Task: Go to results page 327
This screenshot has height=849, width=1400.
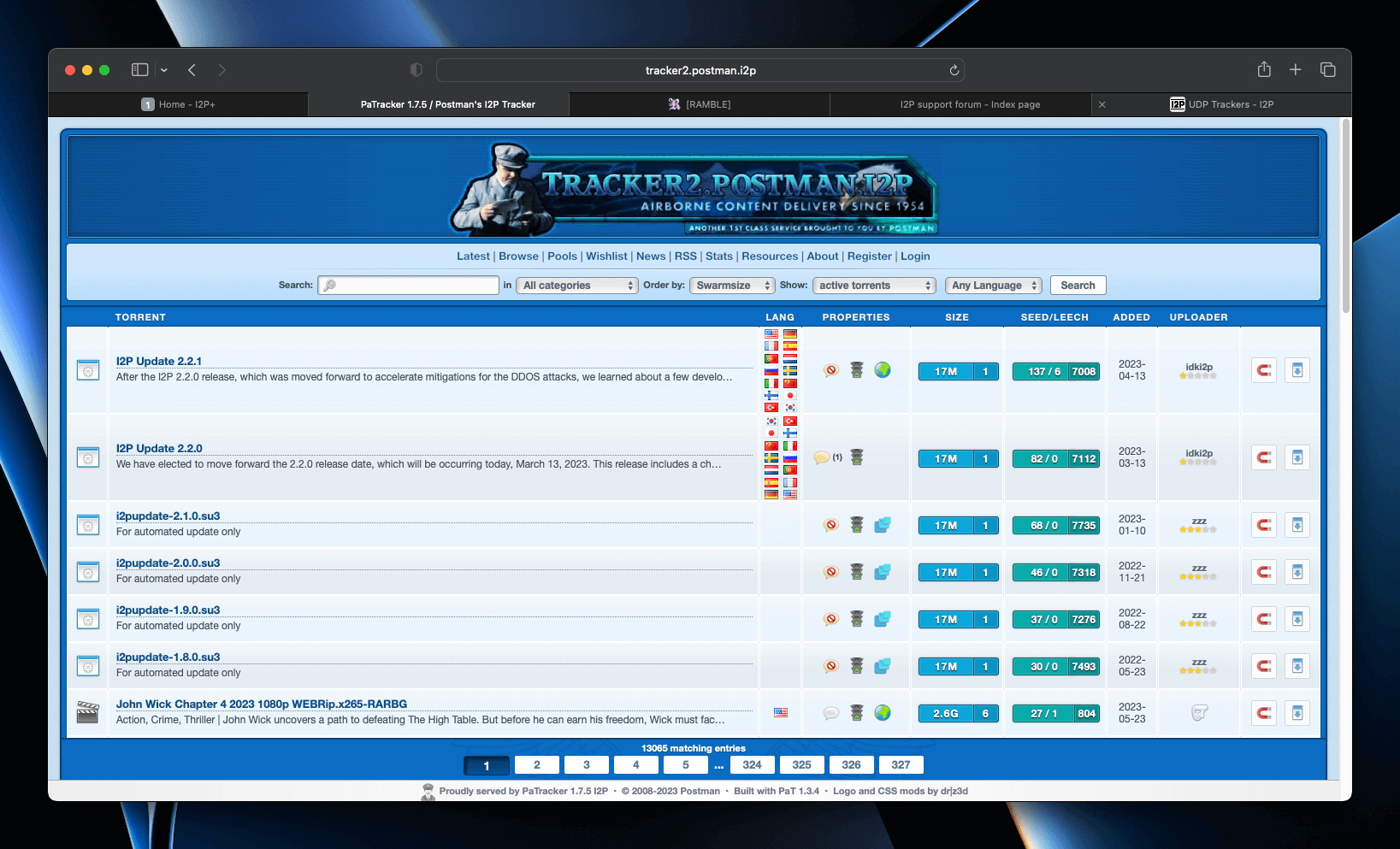Action: coord(901,765)
